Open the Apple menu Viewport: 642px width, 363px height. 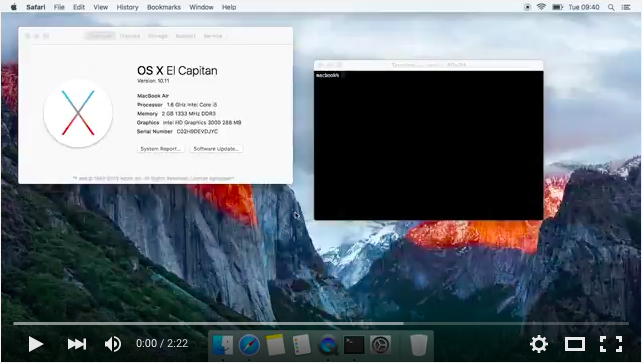pos(14,7)
